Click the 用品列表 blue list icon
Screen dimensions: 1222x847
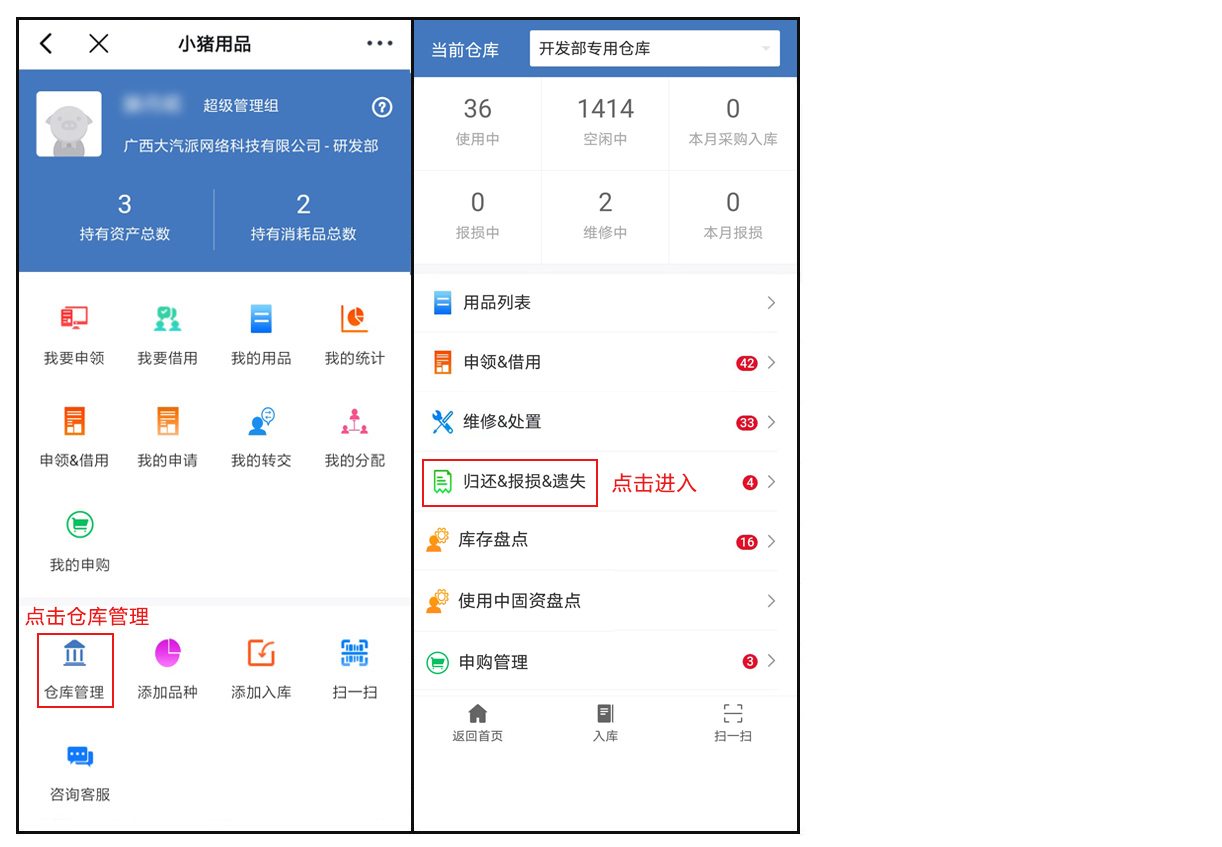[442, 303]
